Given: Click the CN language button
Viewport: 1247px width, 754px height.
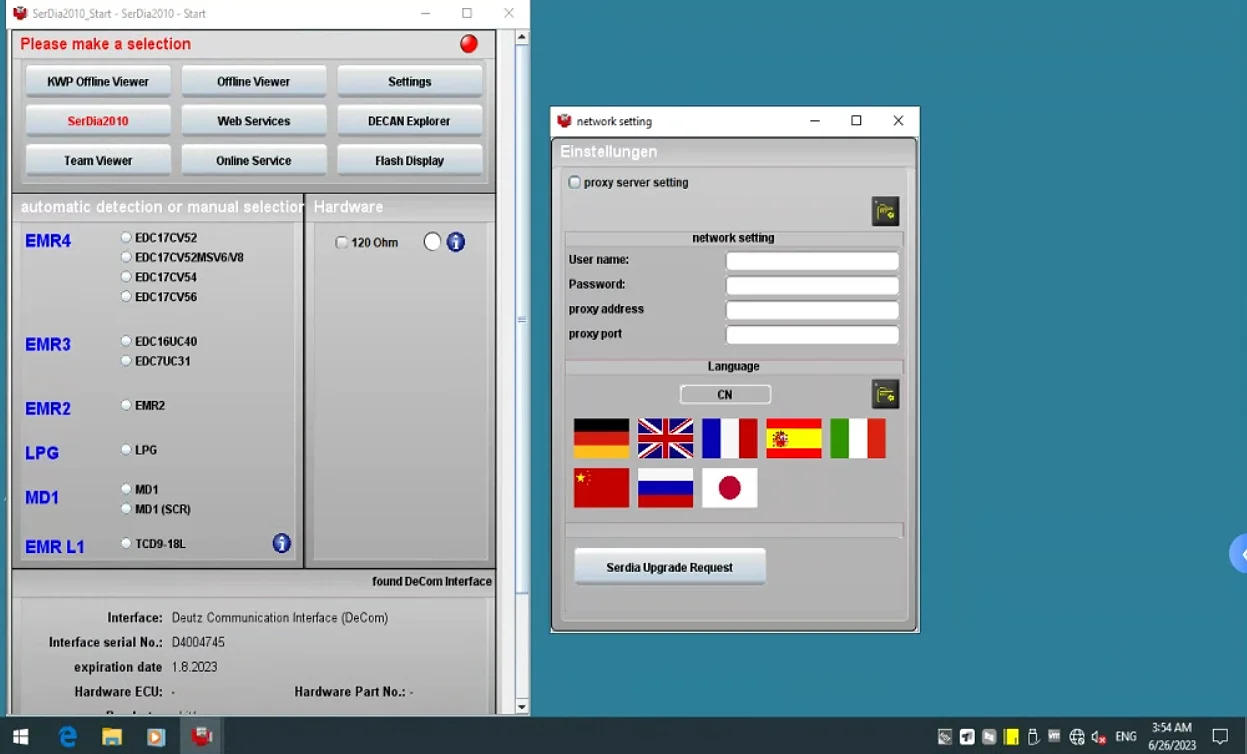Looking at the screenshot, I should 725,395.
